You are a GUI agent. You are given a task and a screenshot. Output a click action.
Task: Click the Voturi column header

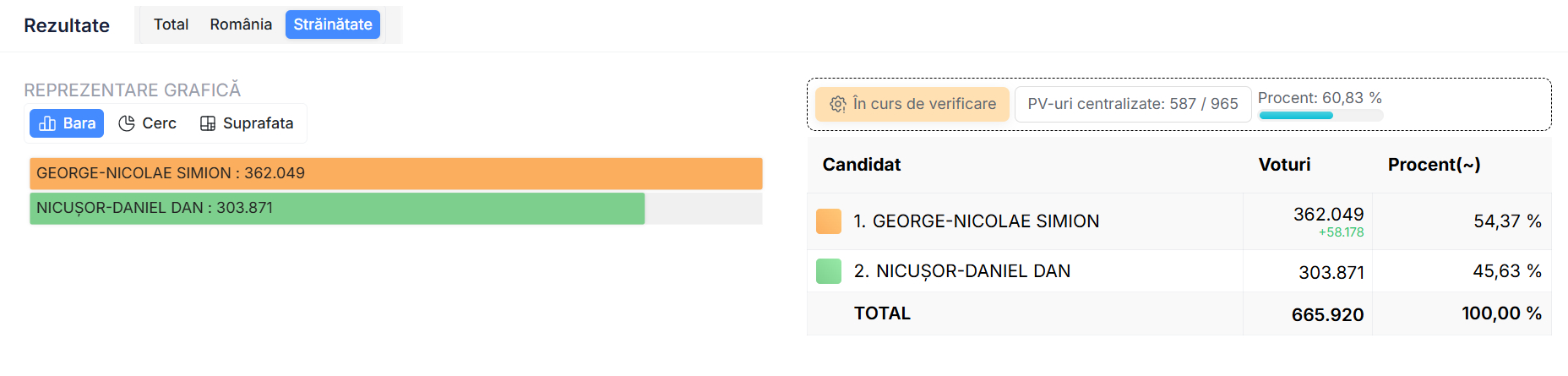point(1284,165)
